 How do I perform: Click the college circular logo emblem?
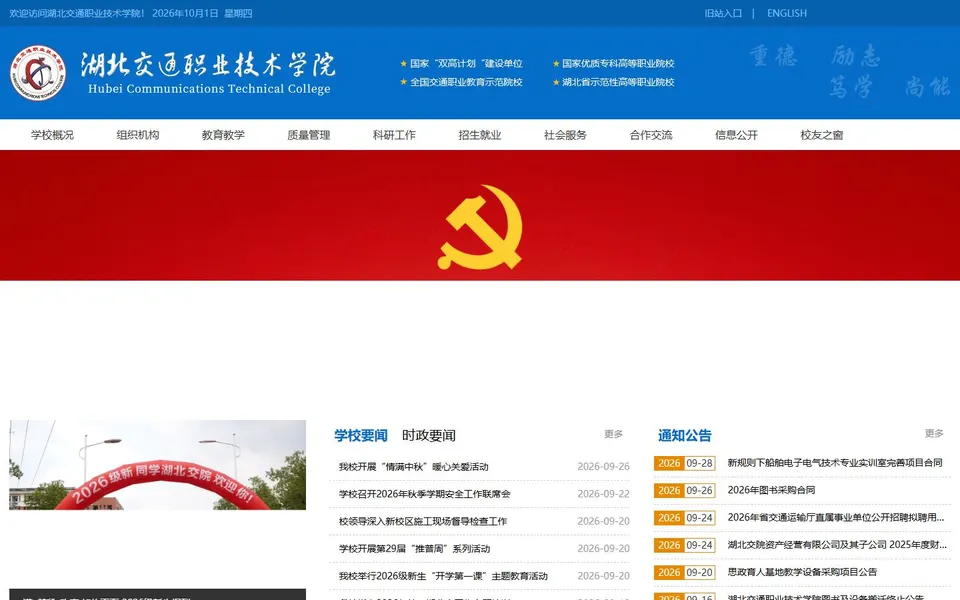coord(38,73)
